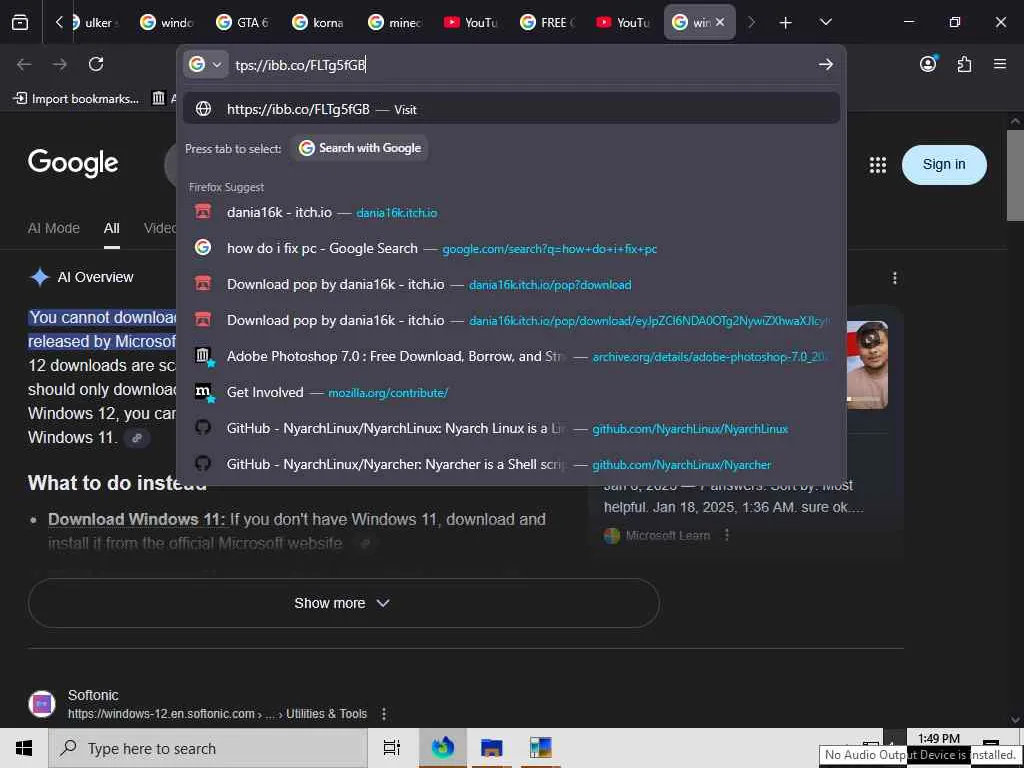Screen dimensions: 1024x768
Task: Go forward one page
Action: pyautogui.click(x=59, y=64)
